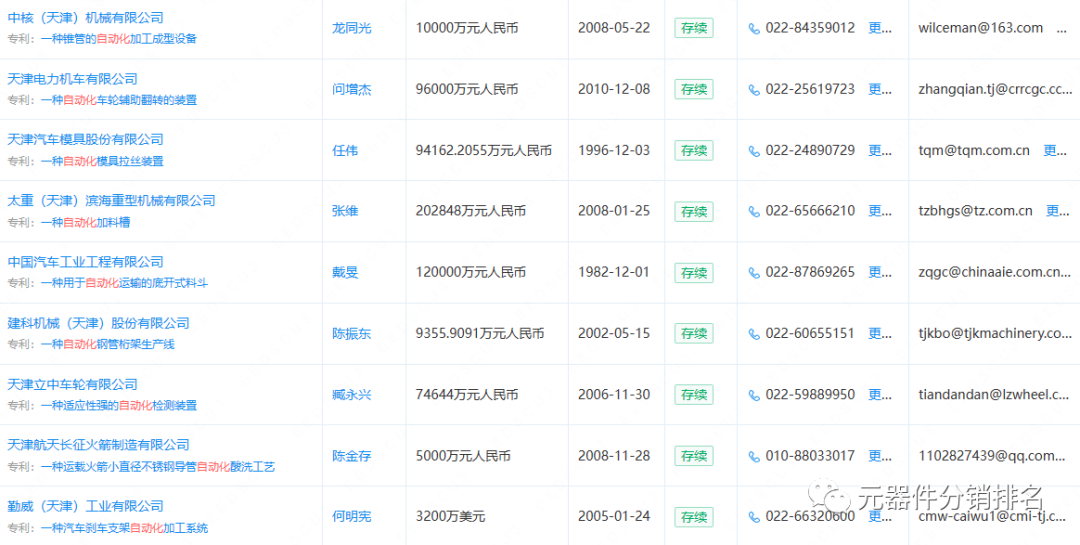
Task: View legal representative 何明宪
Action: click(352, 517)
